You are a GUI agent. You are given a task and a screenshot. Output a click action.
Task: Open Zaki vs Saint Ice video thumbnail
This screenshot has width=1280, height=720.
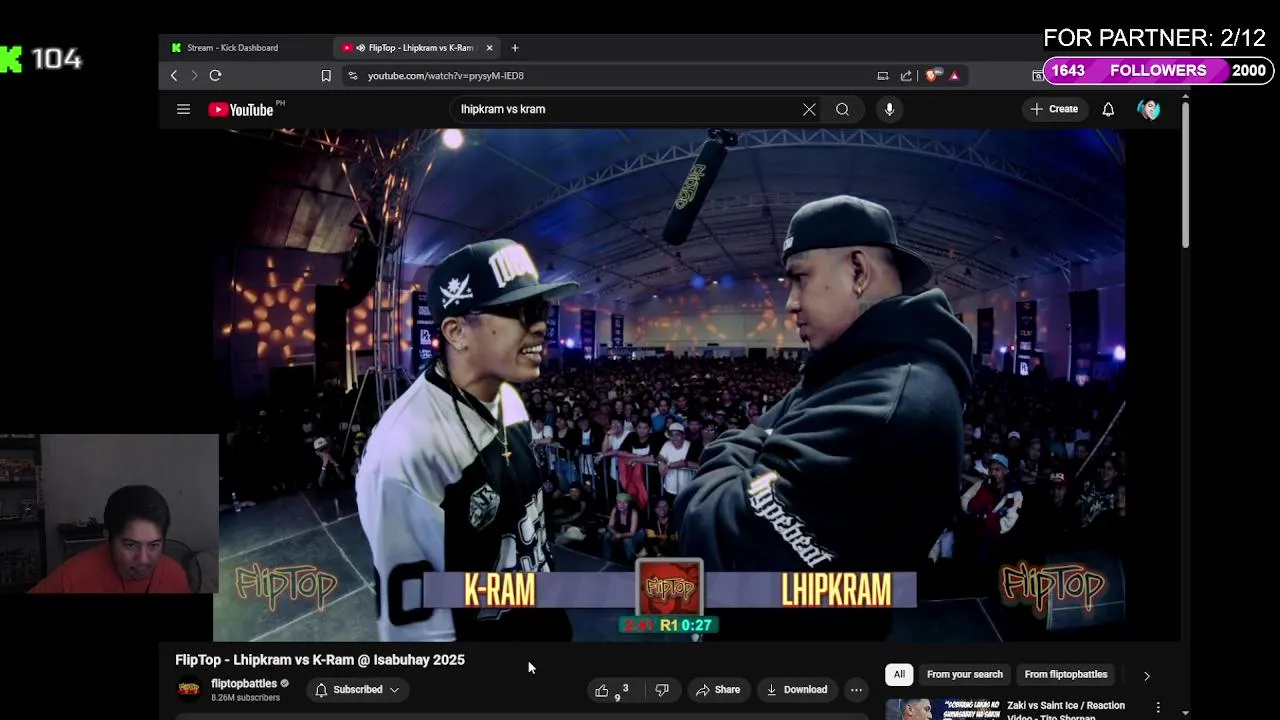(942, 709)
